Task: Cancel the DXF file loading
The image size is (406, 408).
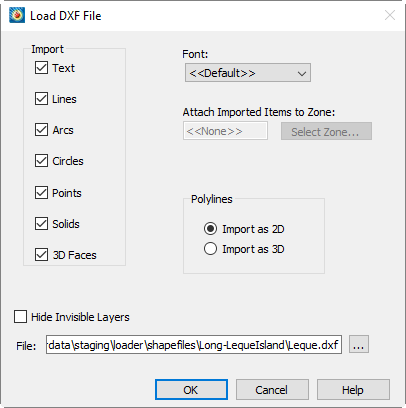Action: 272,389
